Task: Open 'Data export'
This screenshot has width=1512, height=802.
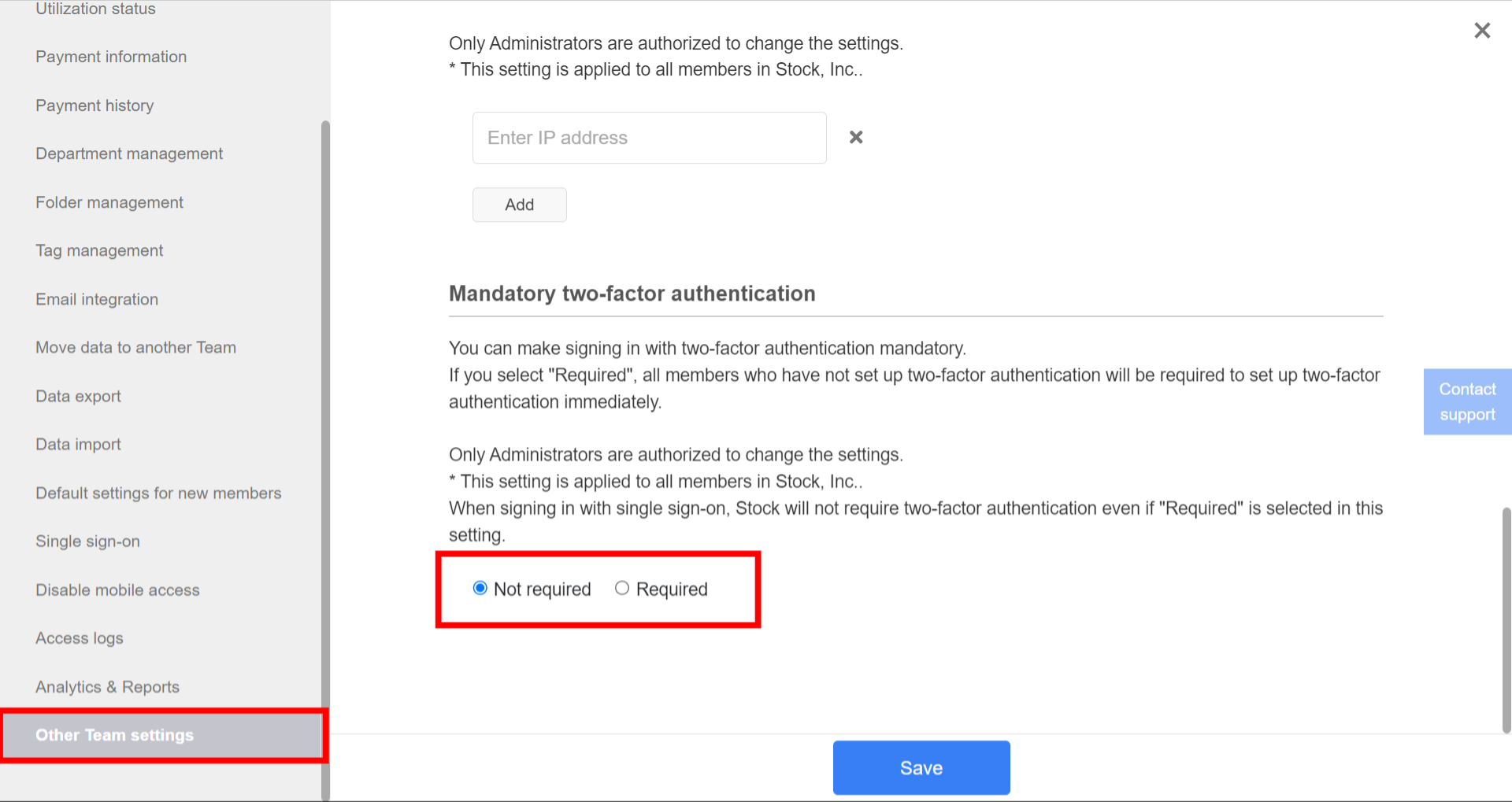Action: (77, 395)
